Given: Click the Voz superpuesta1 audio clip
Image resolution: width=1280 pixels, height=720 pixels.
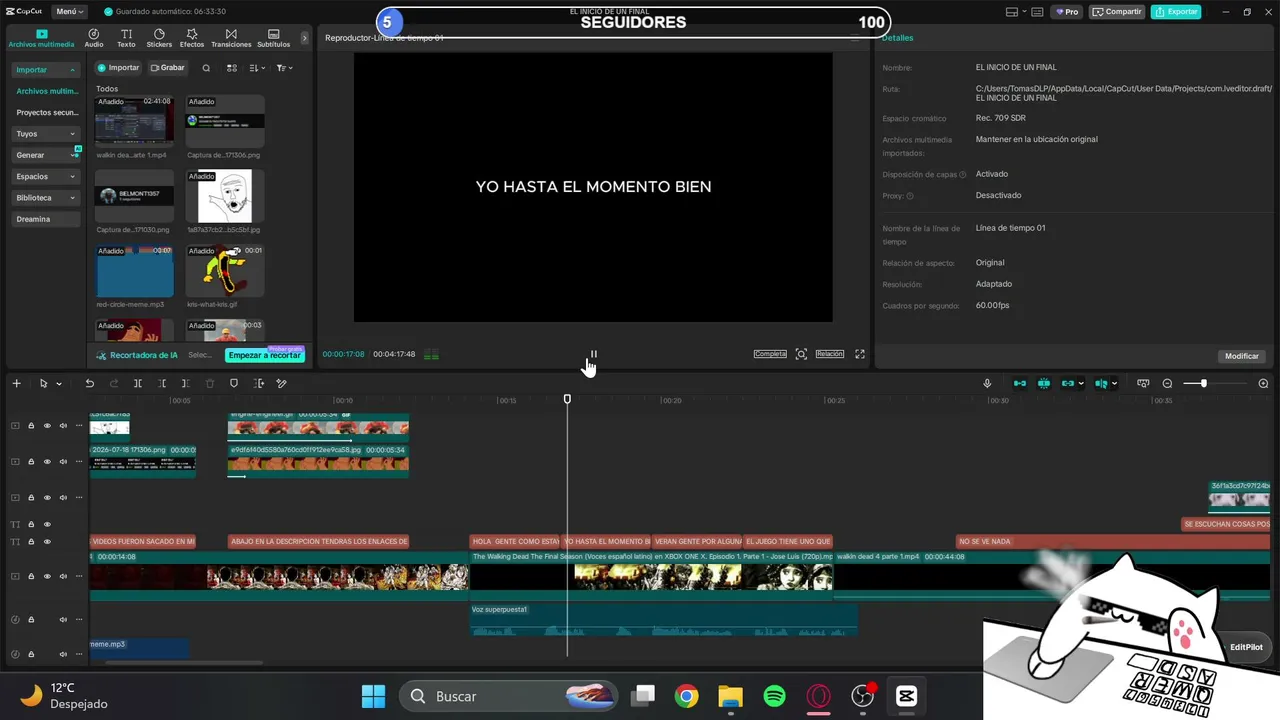Looking at the screenshot, I should [663, 619].
